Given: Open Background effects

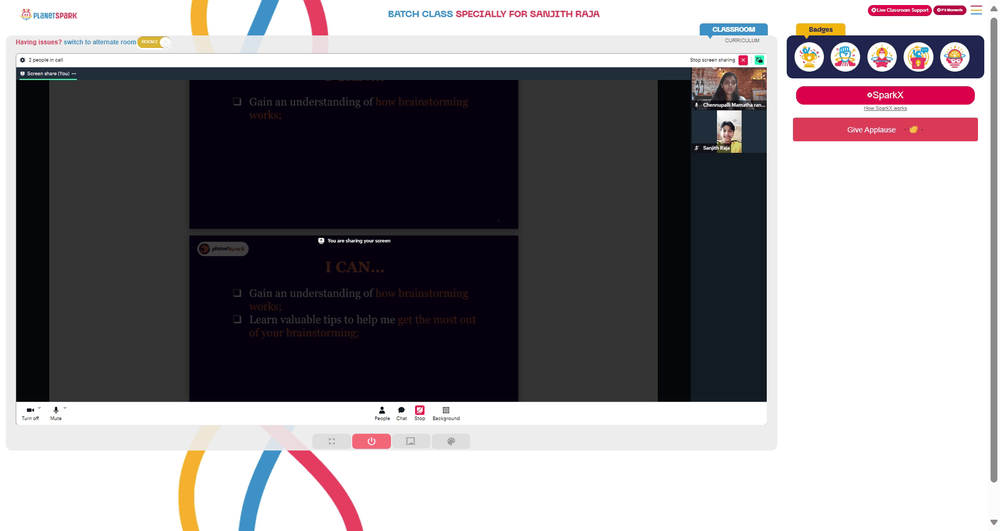Looking at the screenshot, I should coord(446,413).
